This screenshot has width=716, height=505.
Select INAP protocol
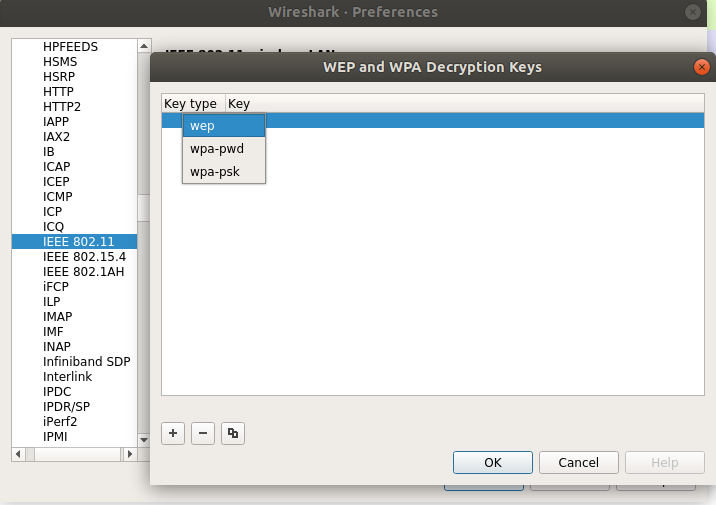point(57,347)
